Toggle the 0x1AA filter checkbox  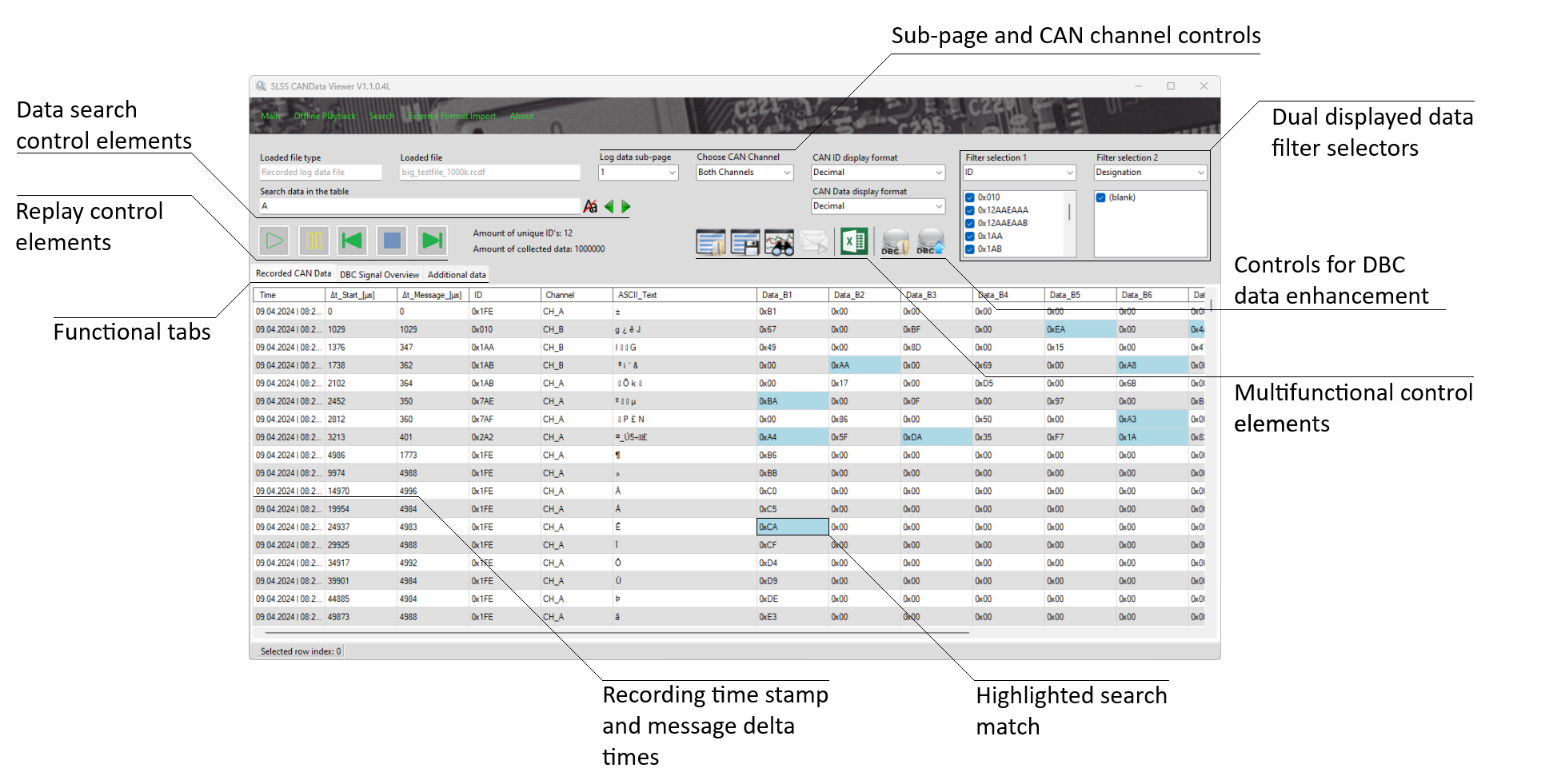(970, 236)
